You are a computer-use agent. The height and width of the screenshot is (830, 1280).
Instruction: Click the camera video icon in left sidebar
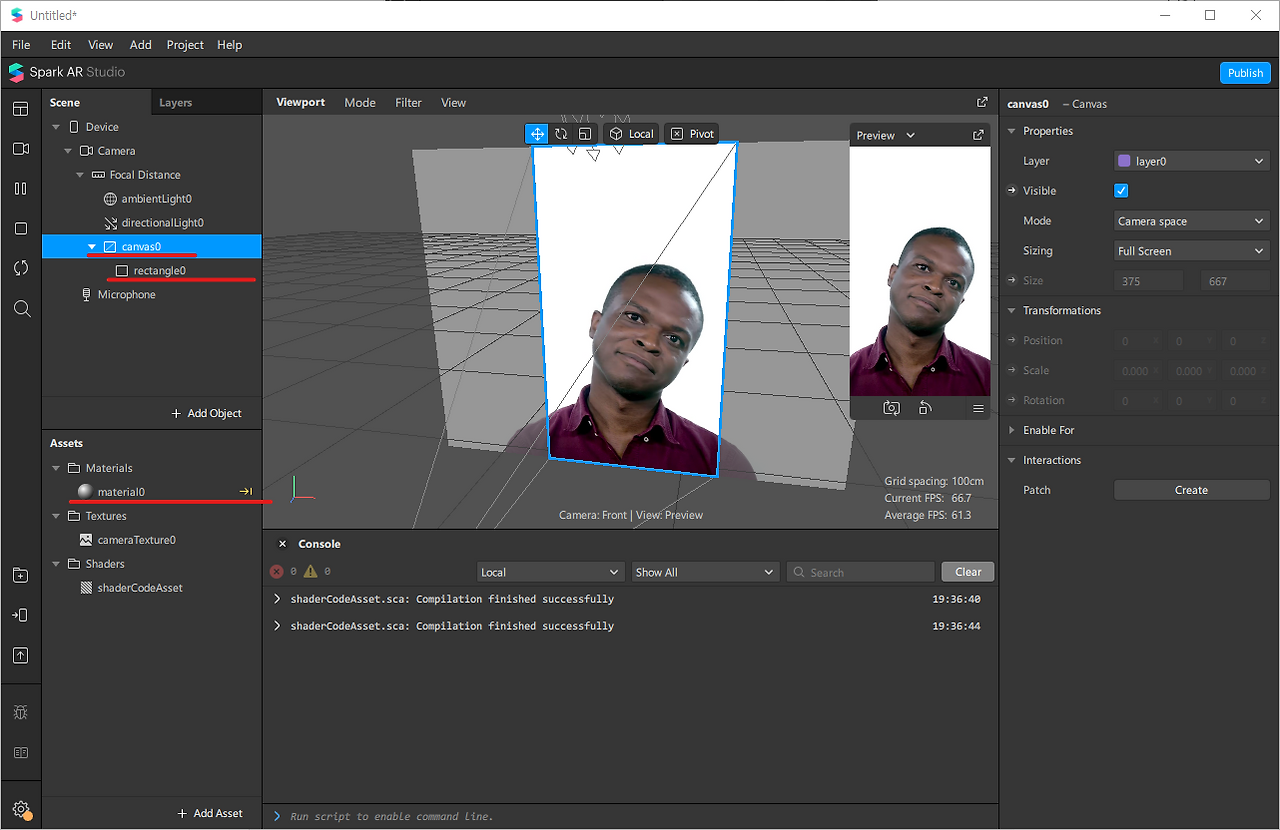tap(21, 149)
